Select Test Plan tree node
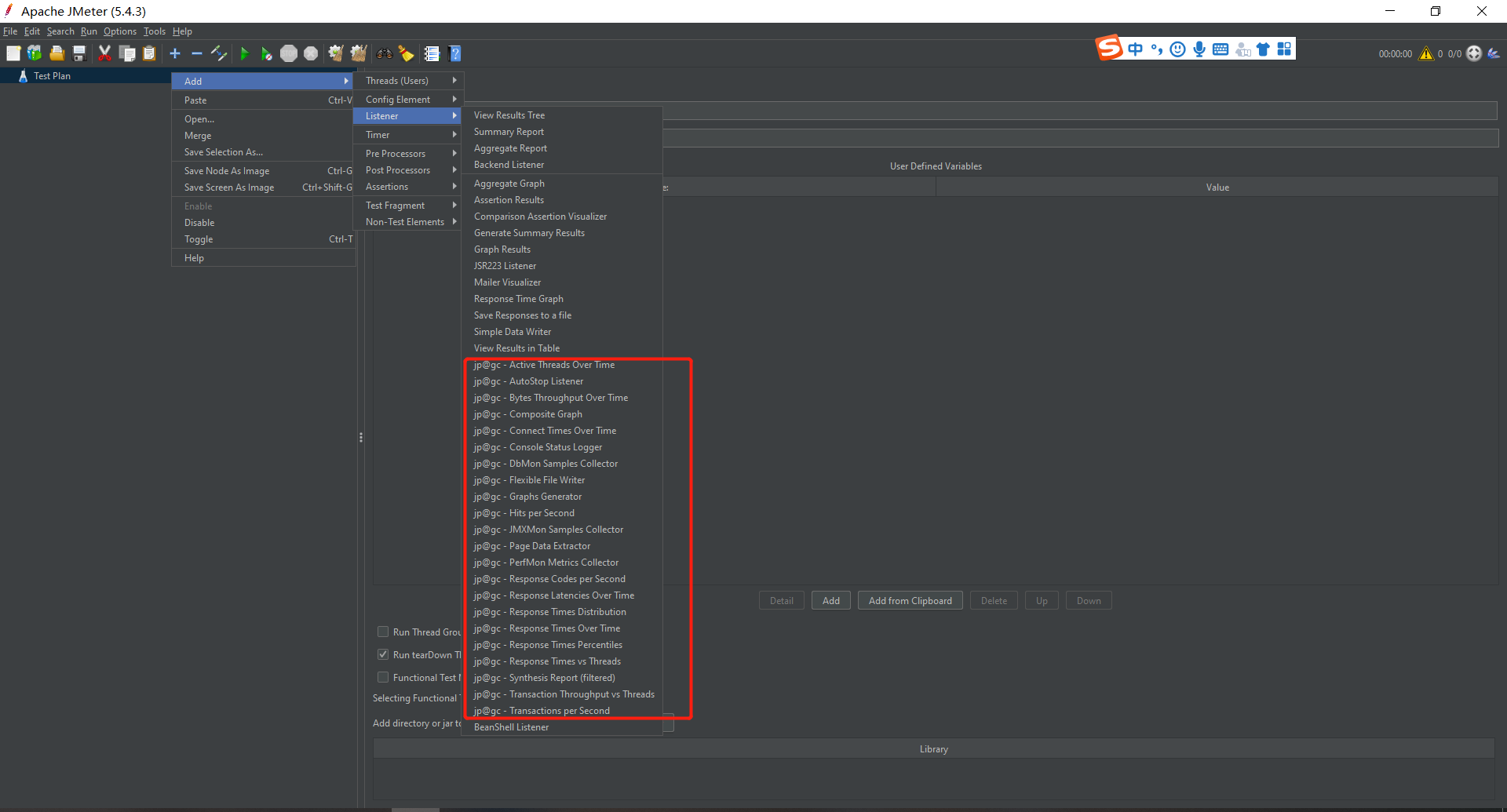The image size is (1507, 812). (x=52, y=76)
